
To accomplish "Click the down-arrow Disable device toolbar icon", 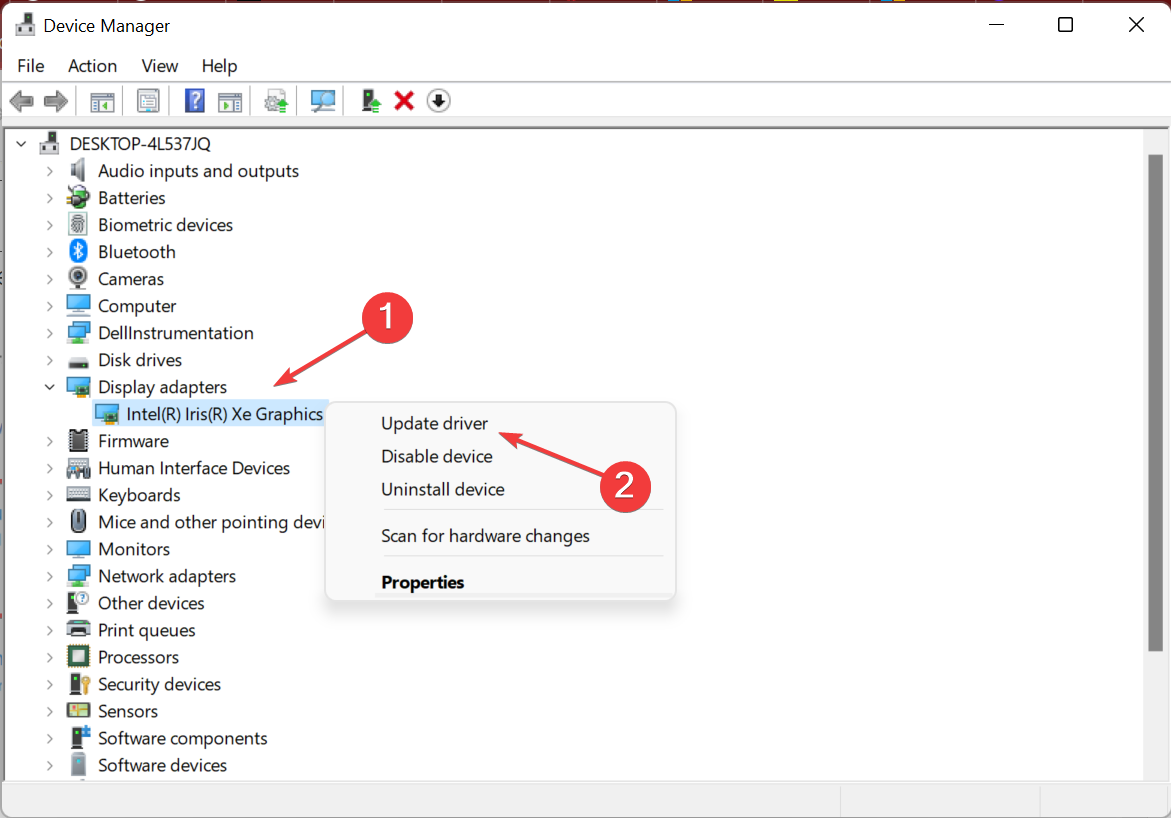I will [438, 101].
